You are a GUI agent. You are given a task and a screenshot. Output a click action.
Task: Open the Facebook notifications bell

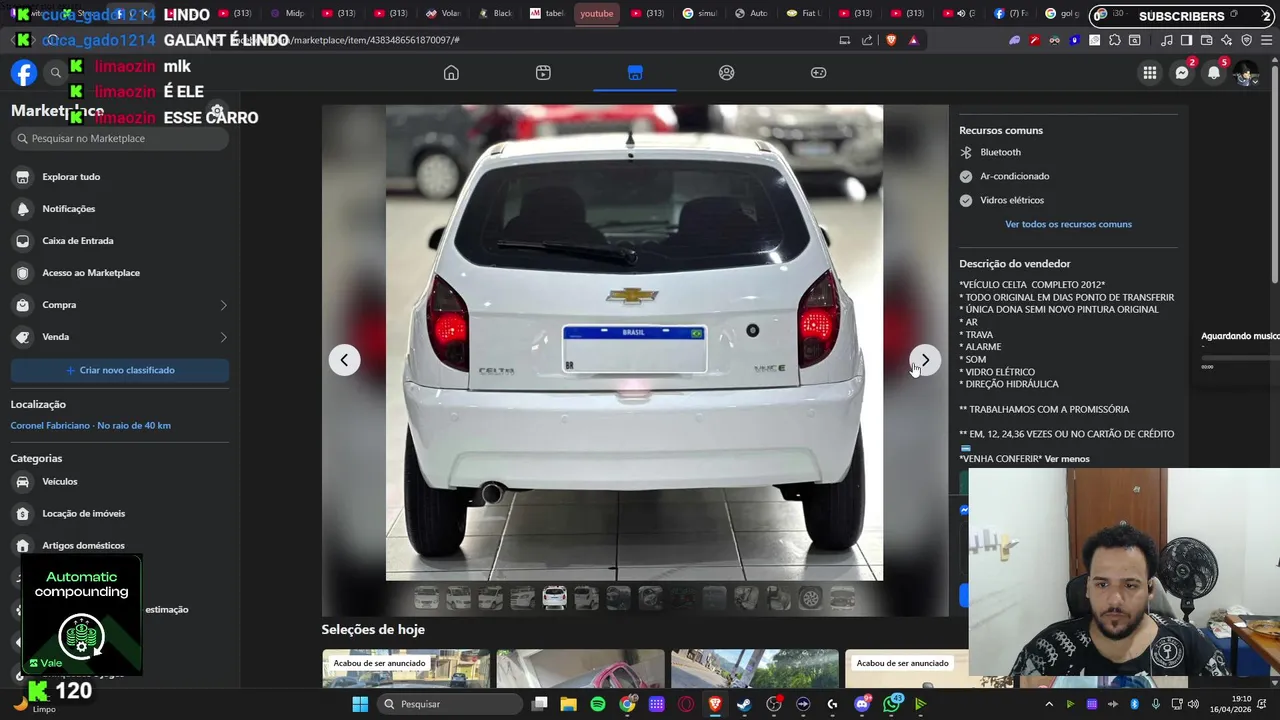tap(1214, 73)
